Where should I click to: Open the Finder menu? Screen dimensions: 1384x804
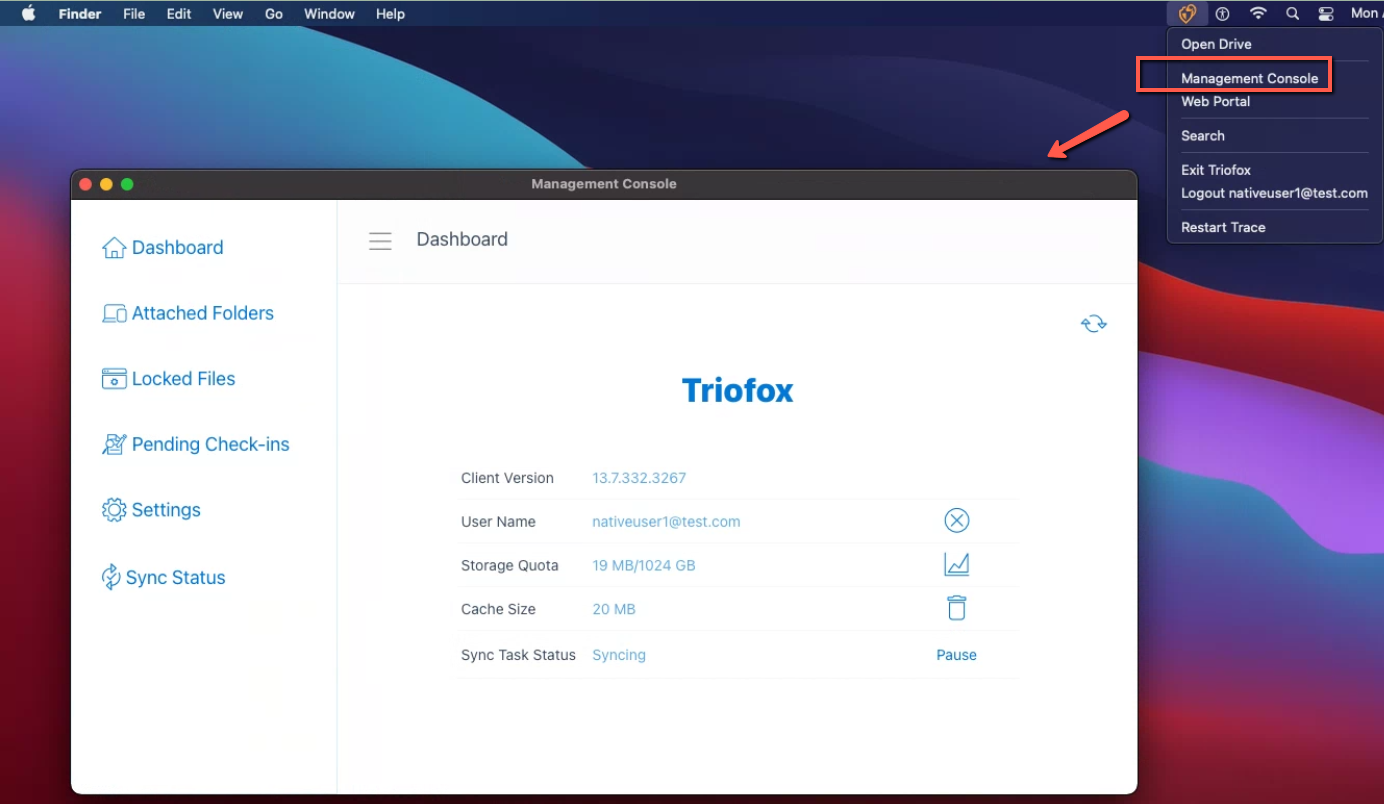click(81, 14)
